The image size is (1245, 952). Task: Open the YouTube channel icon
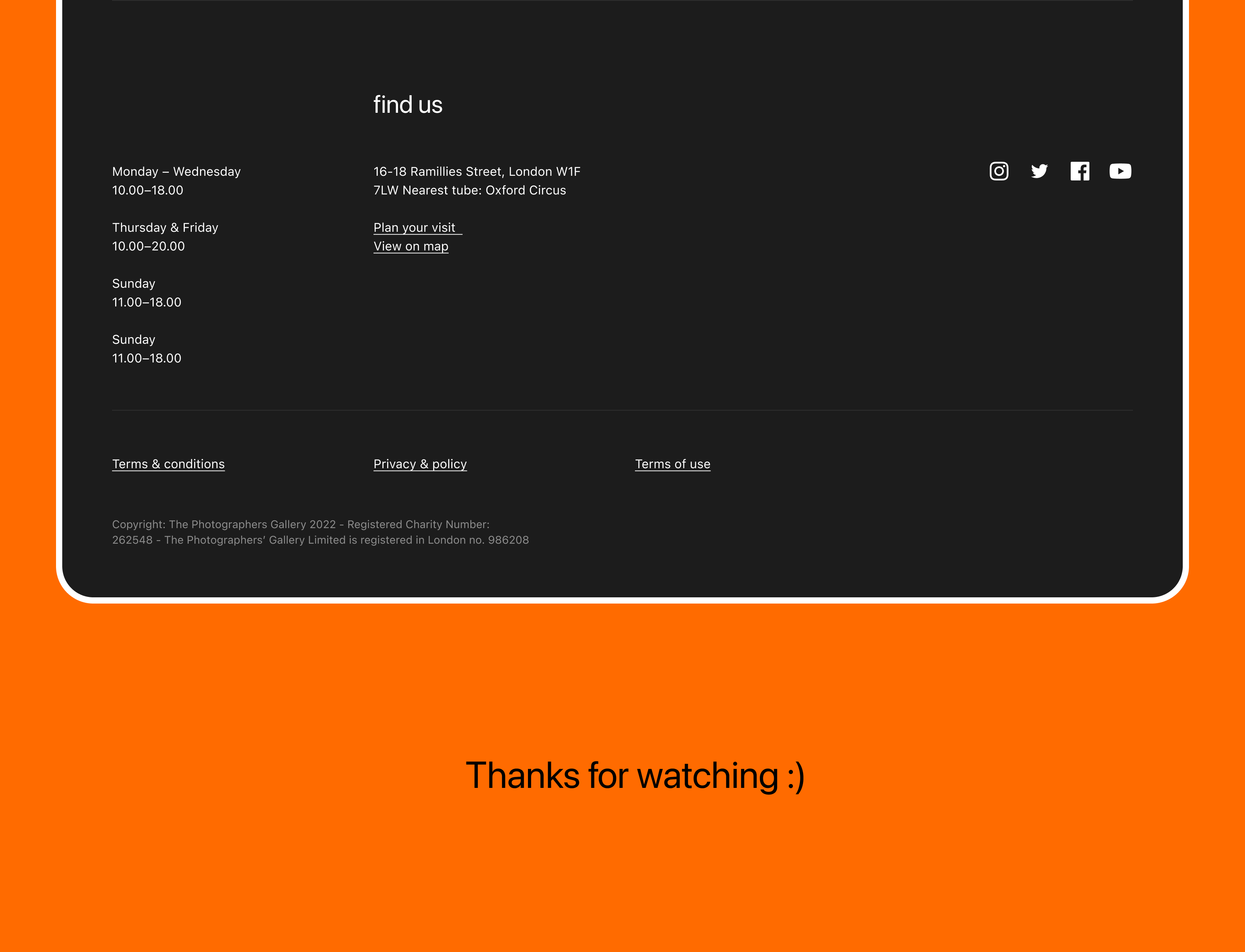(x=1120, y=171)
